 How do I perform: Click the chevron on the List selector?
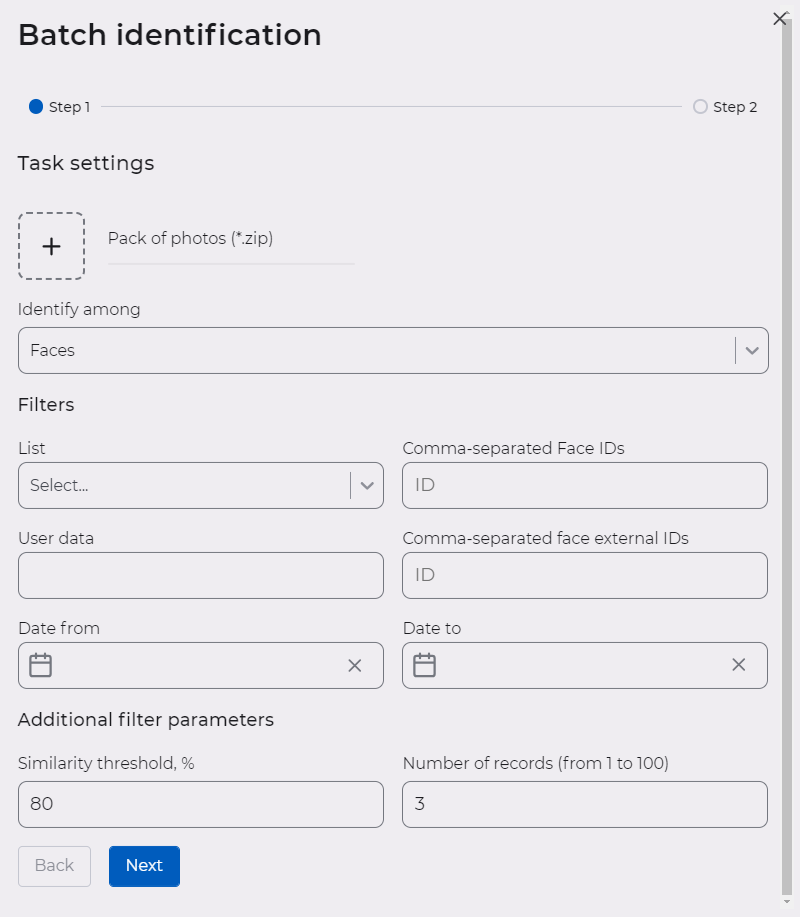367,485
